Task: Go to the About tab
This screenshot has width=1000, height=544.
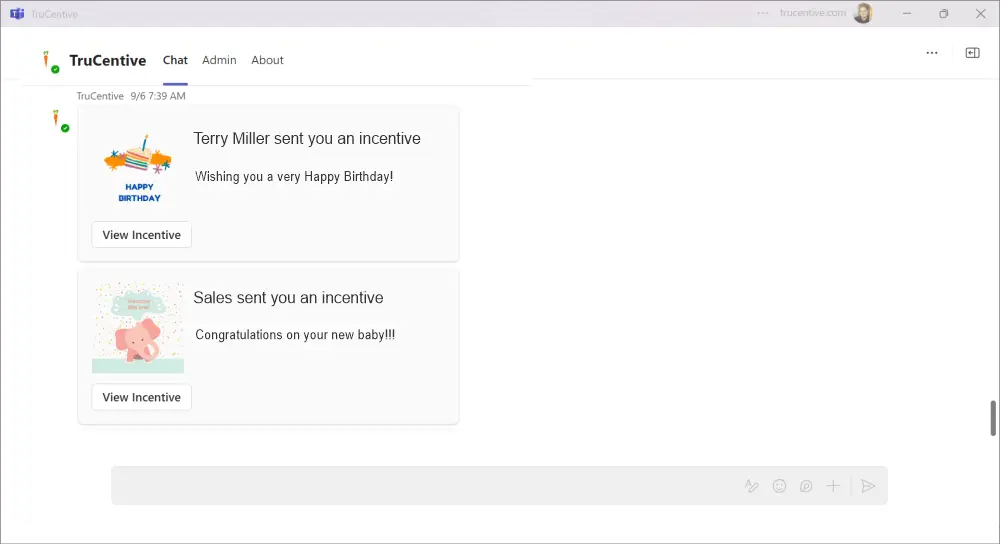Action: [x=267, y=60]
